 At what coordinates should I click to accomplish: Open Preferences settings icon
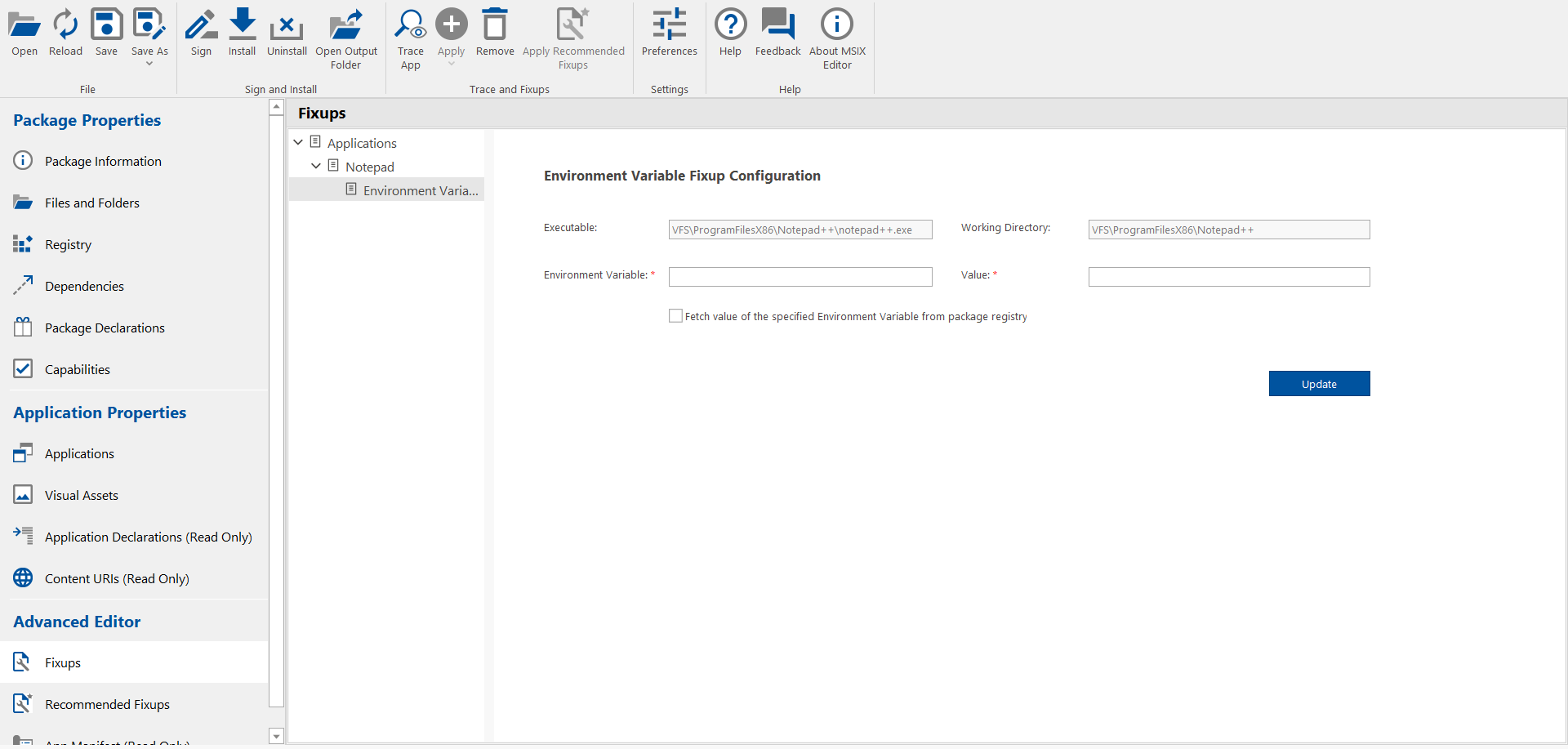click(669, 25)
